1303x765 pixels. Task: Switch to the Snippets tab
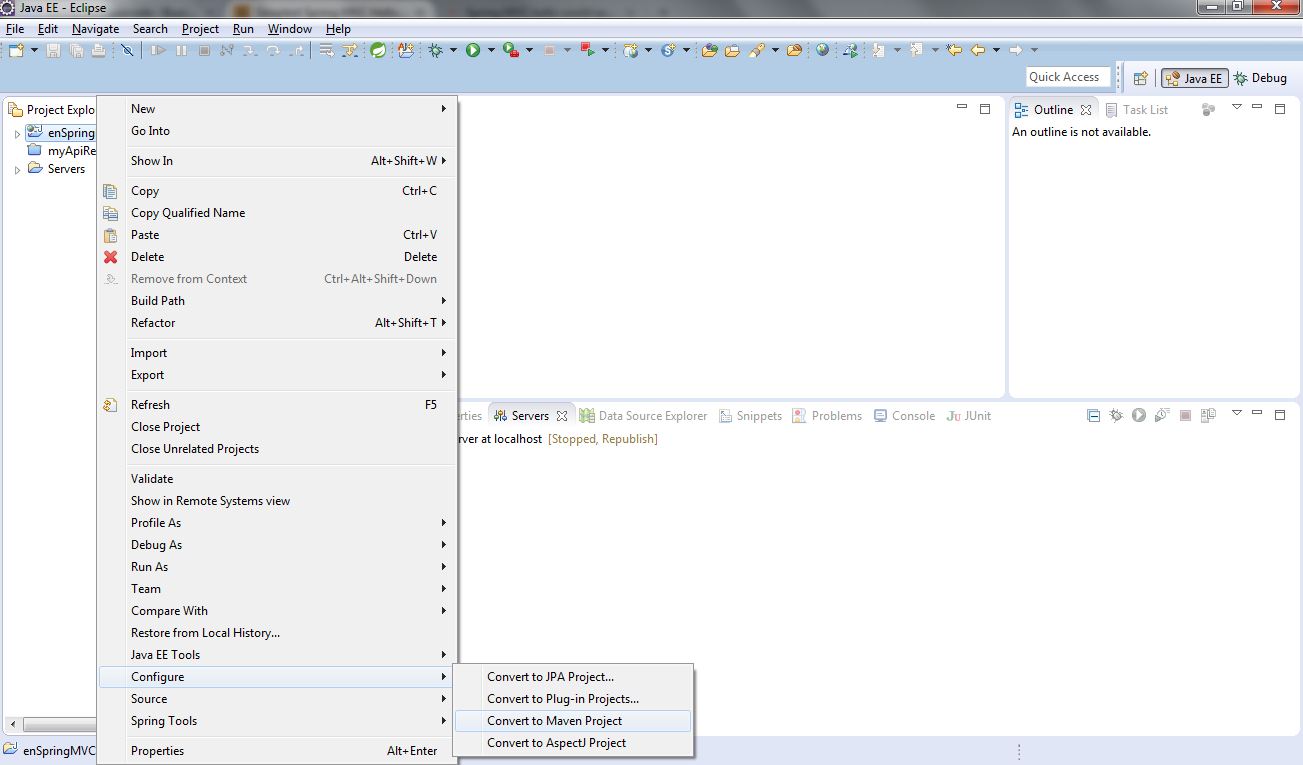[x=750, y=416]
